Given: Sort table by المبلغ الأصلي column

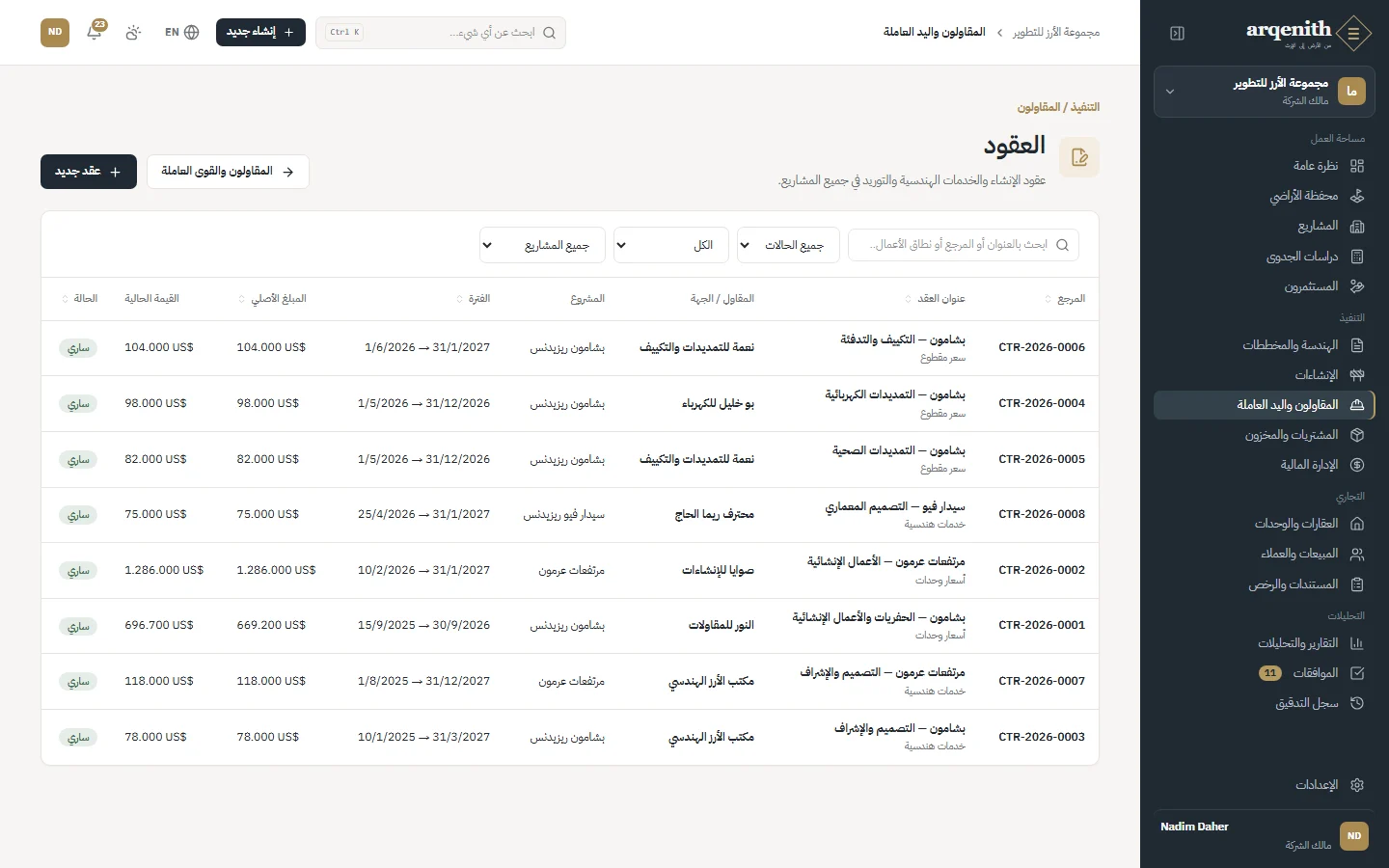Looking at the screenshot, I should tap(272, 299).
